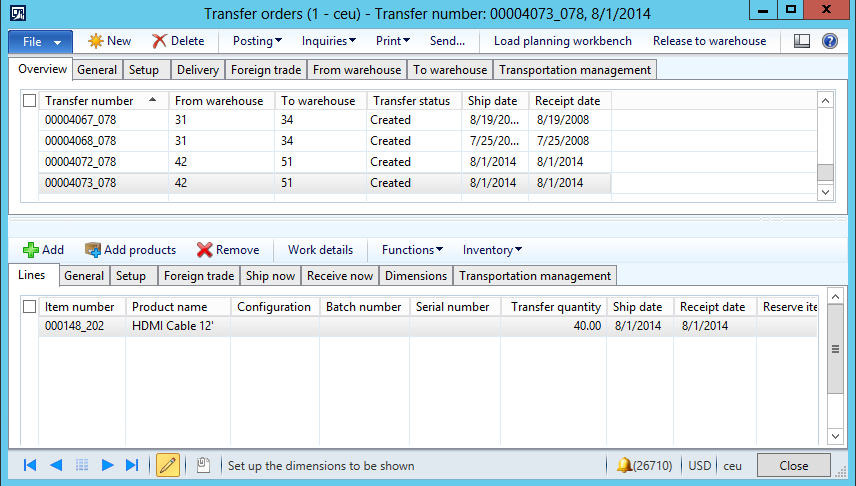Image resolution: width=856 pixels, height=486 pixels.
Task: Open the Ship now lines tab
Action: [x=270, y=276]
